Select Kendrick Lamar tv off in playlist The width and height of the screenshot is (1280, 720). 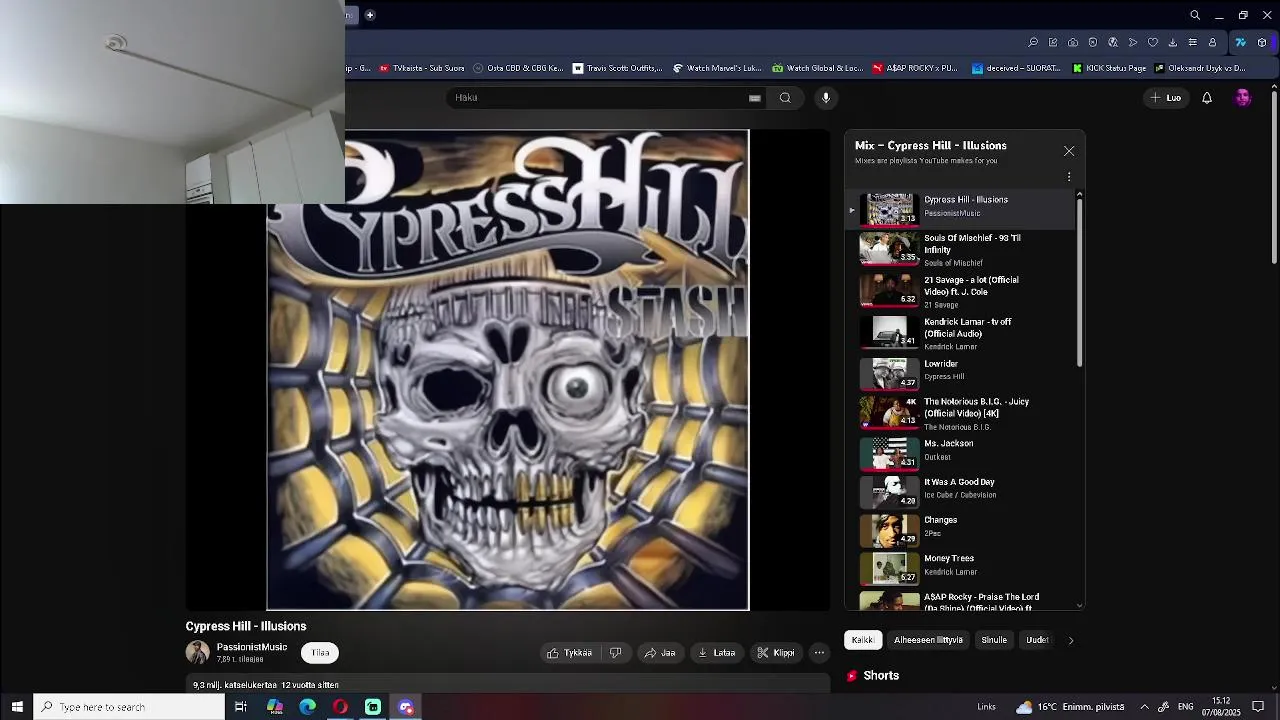(x=960, y=334)
